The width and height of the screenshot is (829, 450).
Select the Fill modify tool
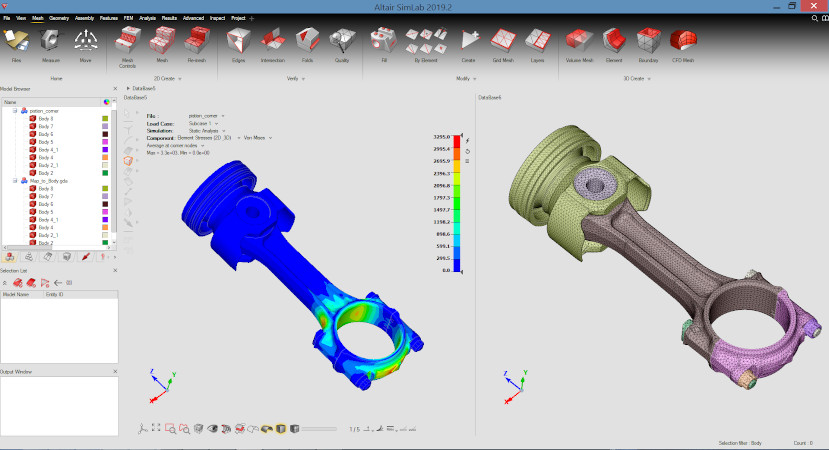(384, 45)
